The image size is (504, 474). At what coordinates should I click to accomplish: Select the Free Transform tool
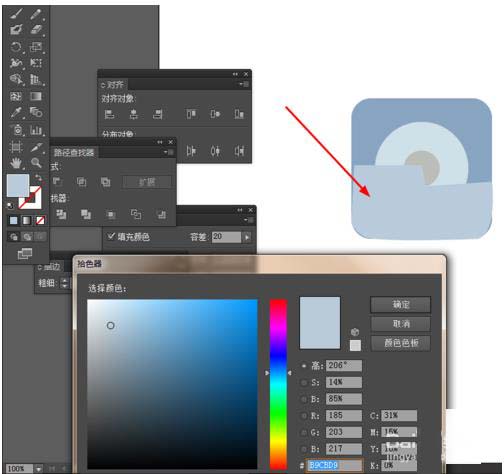click(x=36, y=63)
